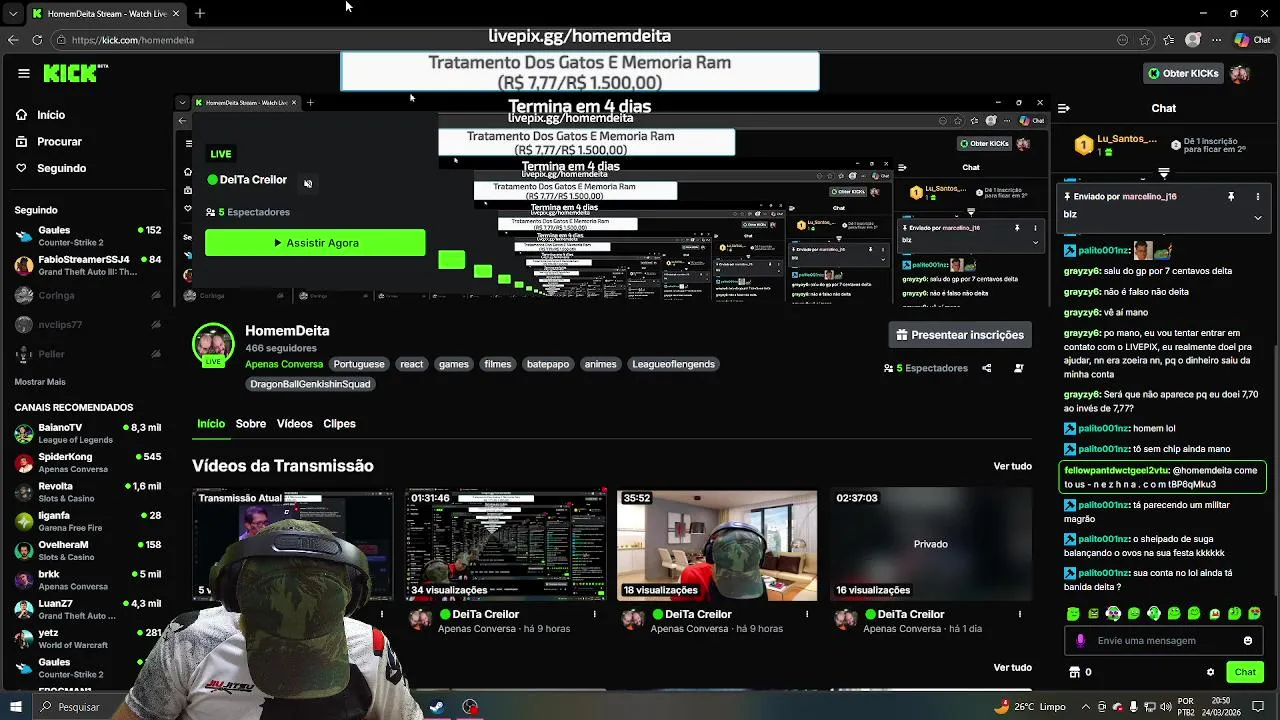This screenshot has height=720, width=1280.
Task: Open the private 02:37:03 video
Action: coord(930,545)
